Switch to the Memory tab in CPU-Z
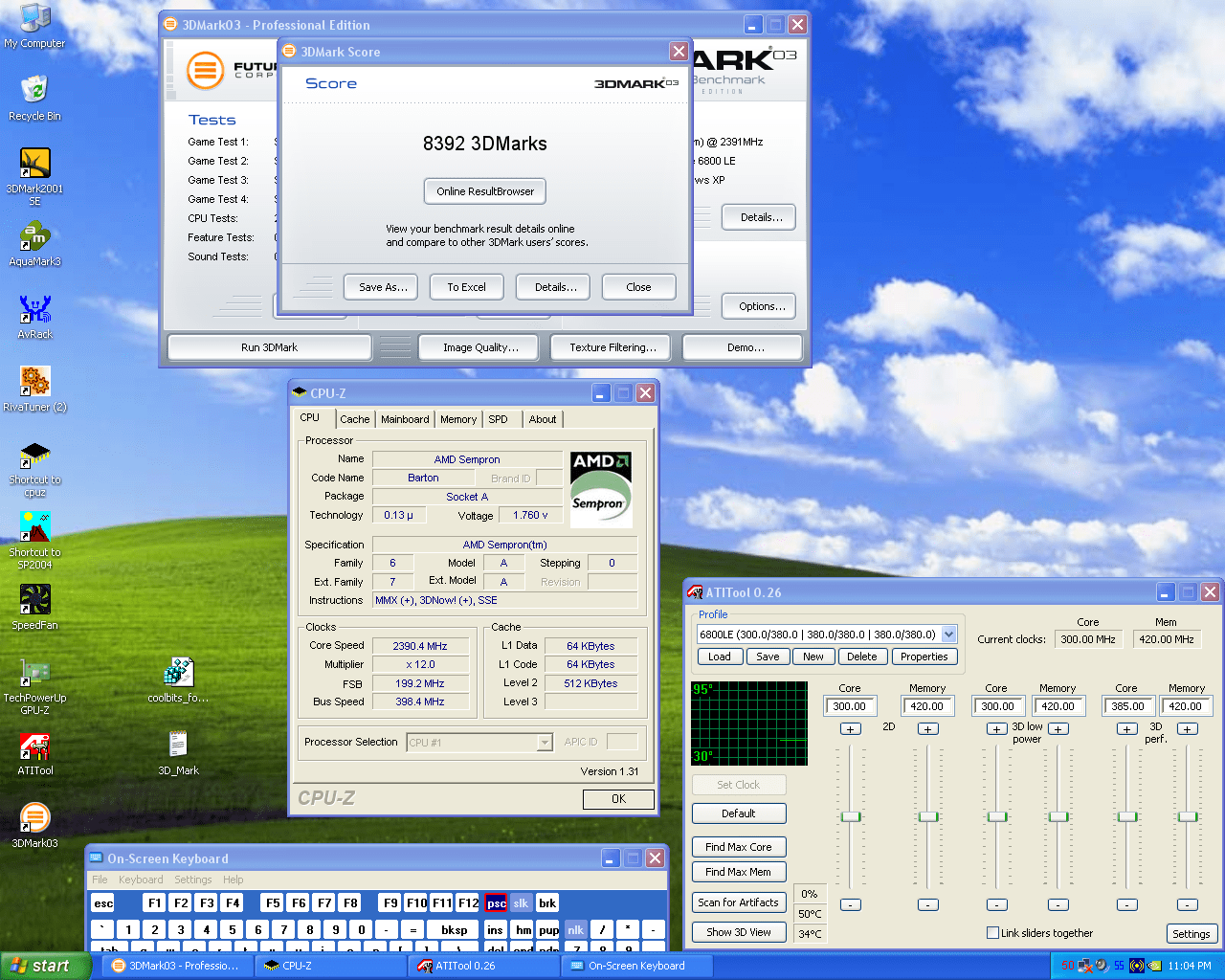Screen dimensions: 1225x980 point(458,419)
